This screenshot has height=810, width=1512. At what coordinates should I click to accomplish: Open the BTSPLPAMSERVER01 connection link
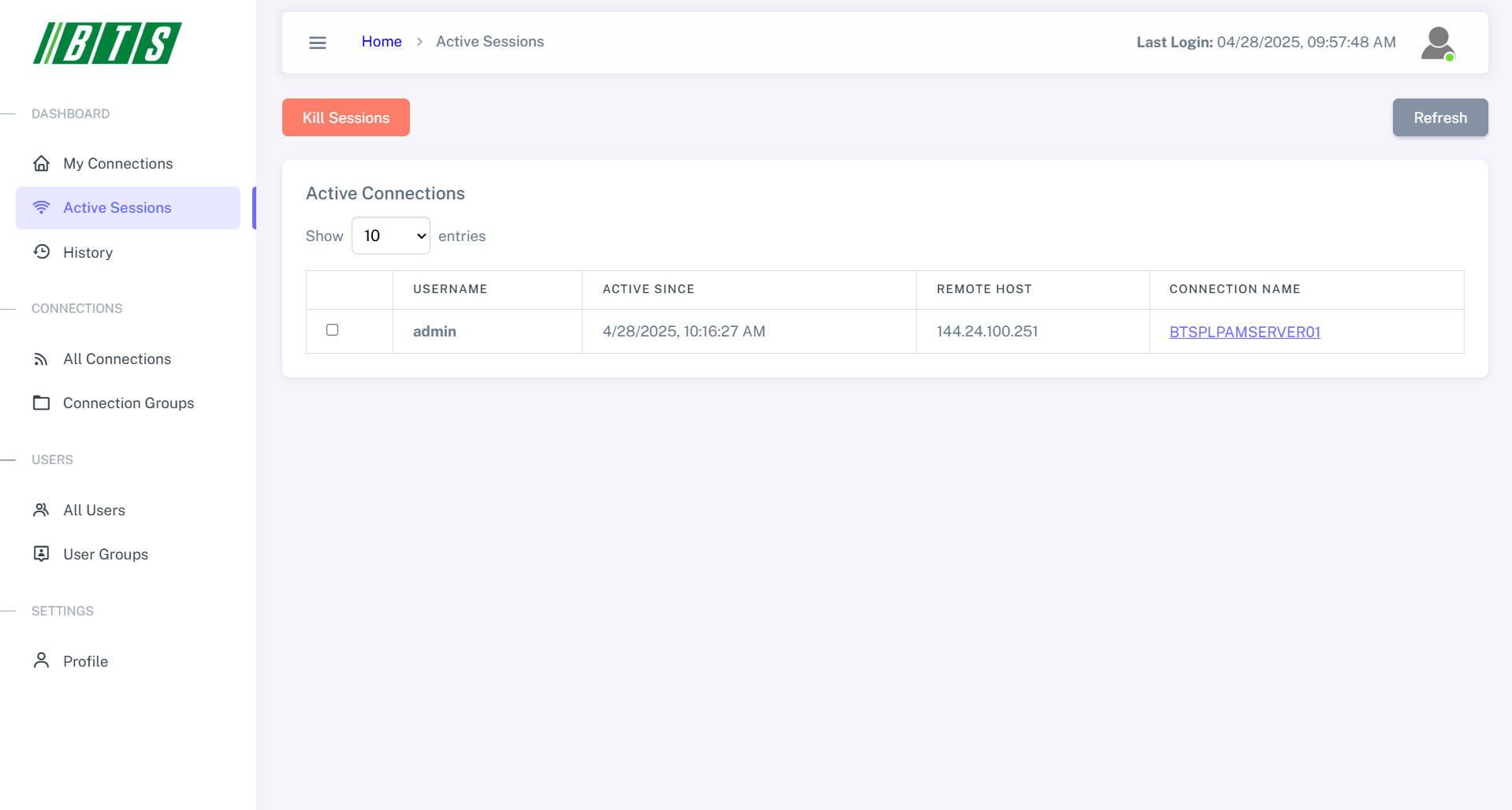pyautogui.click(x=1245, y=332)
